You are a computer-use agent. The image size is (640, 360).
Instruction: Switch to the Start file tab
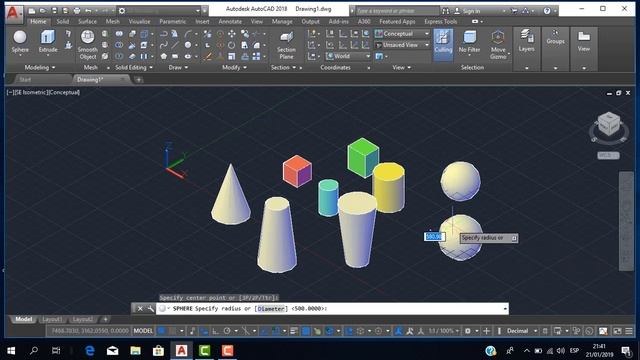(x=25, y=80)
